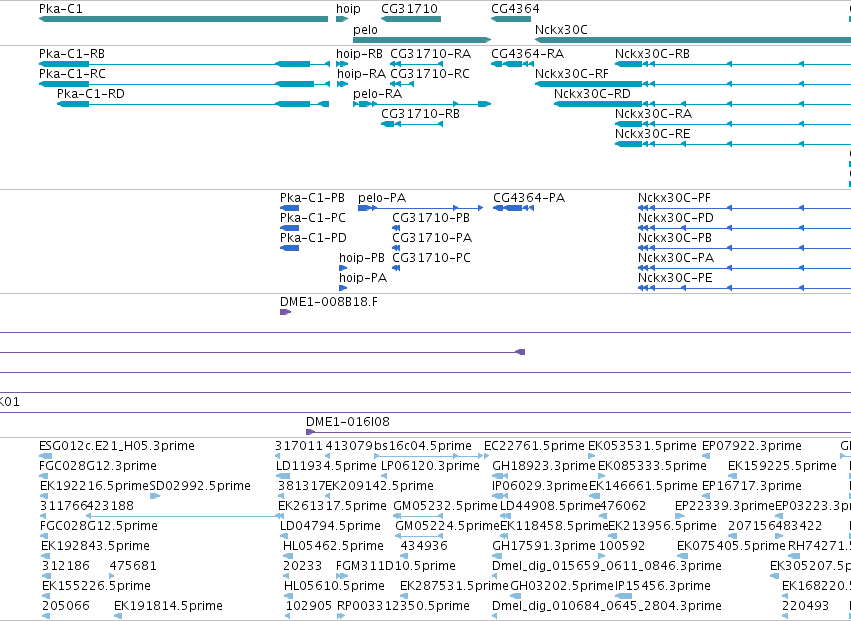
Task: Select the Nckx30C-PA protein label
Action: 676,258
